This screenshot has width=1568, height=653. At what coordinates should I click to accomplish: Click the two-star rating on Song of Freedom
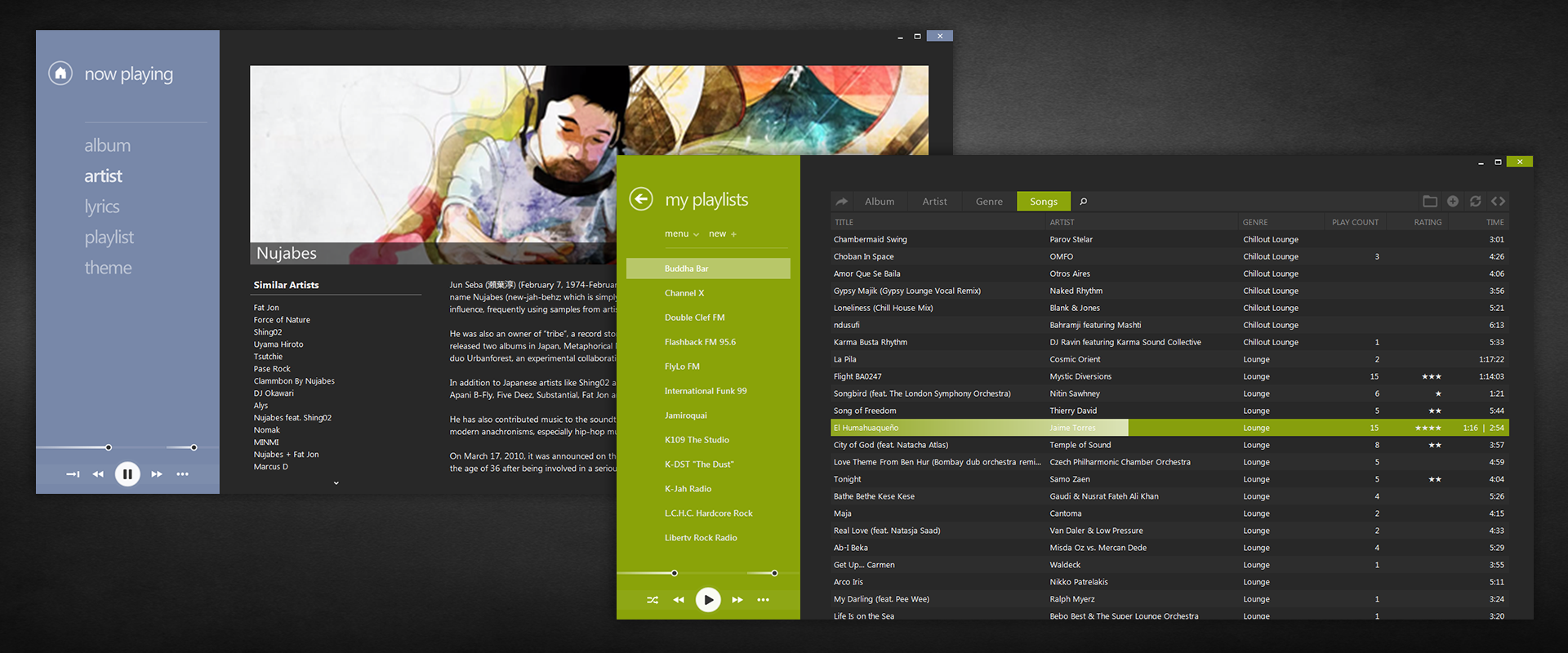1435,411
